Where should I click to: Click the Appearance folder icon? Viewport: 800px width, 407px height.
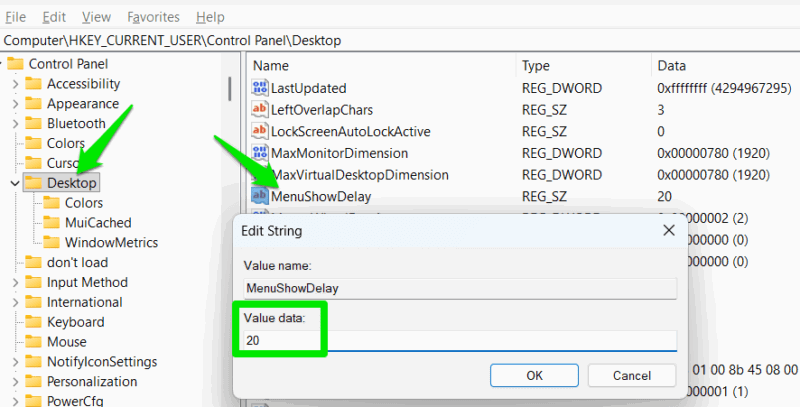33,104
